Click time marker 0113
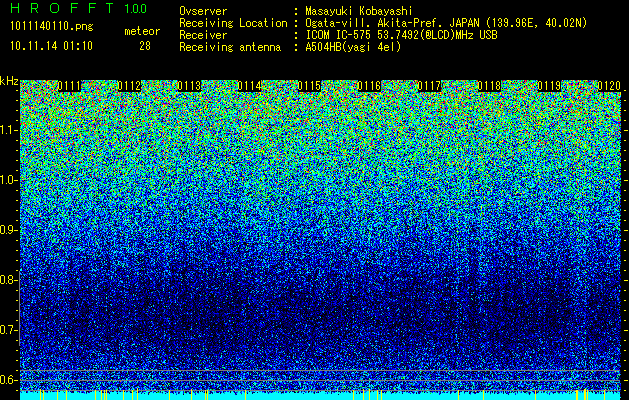This screenshot has height=400, width=629. click(189, 86)
